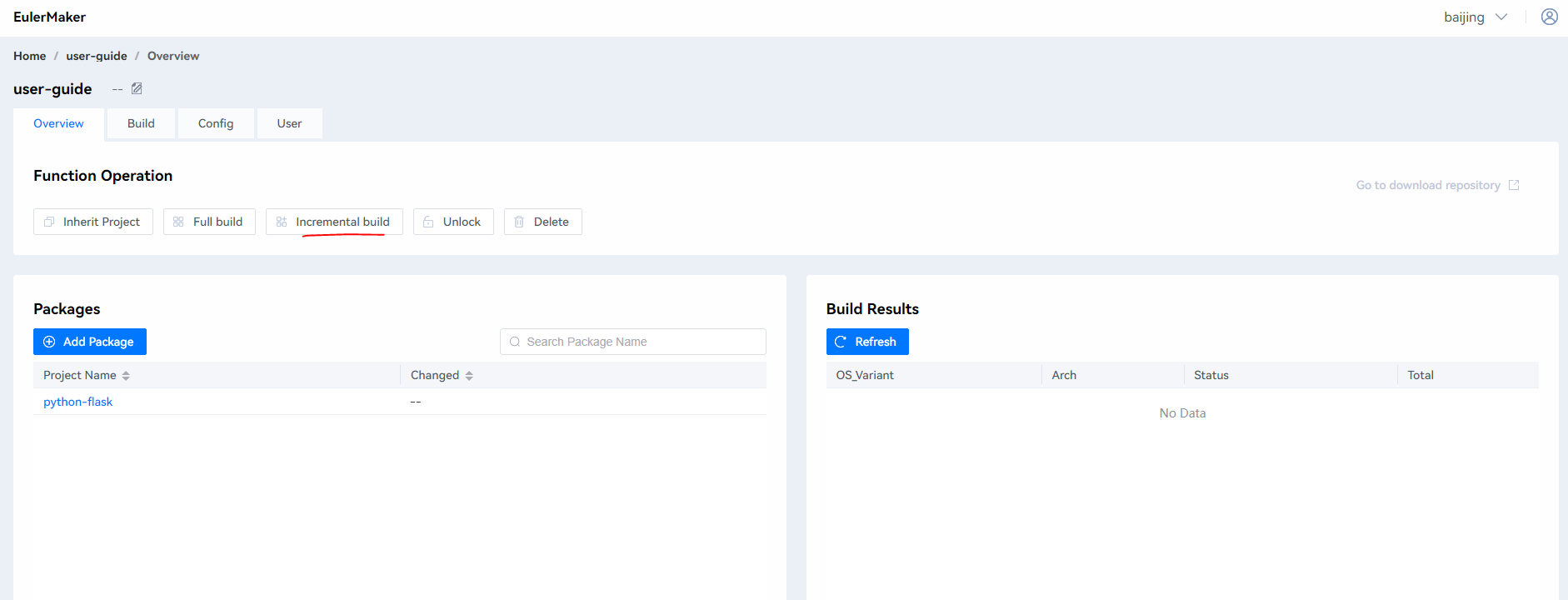Start an Incremental build

click(x=334, y=222)
